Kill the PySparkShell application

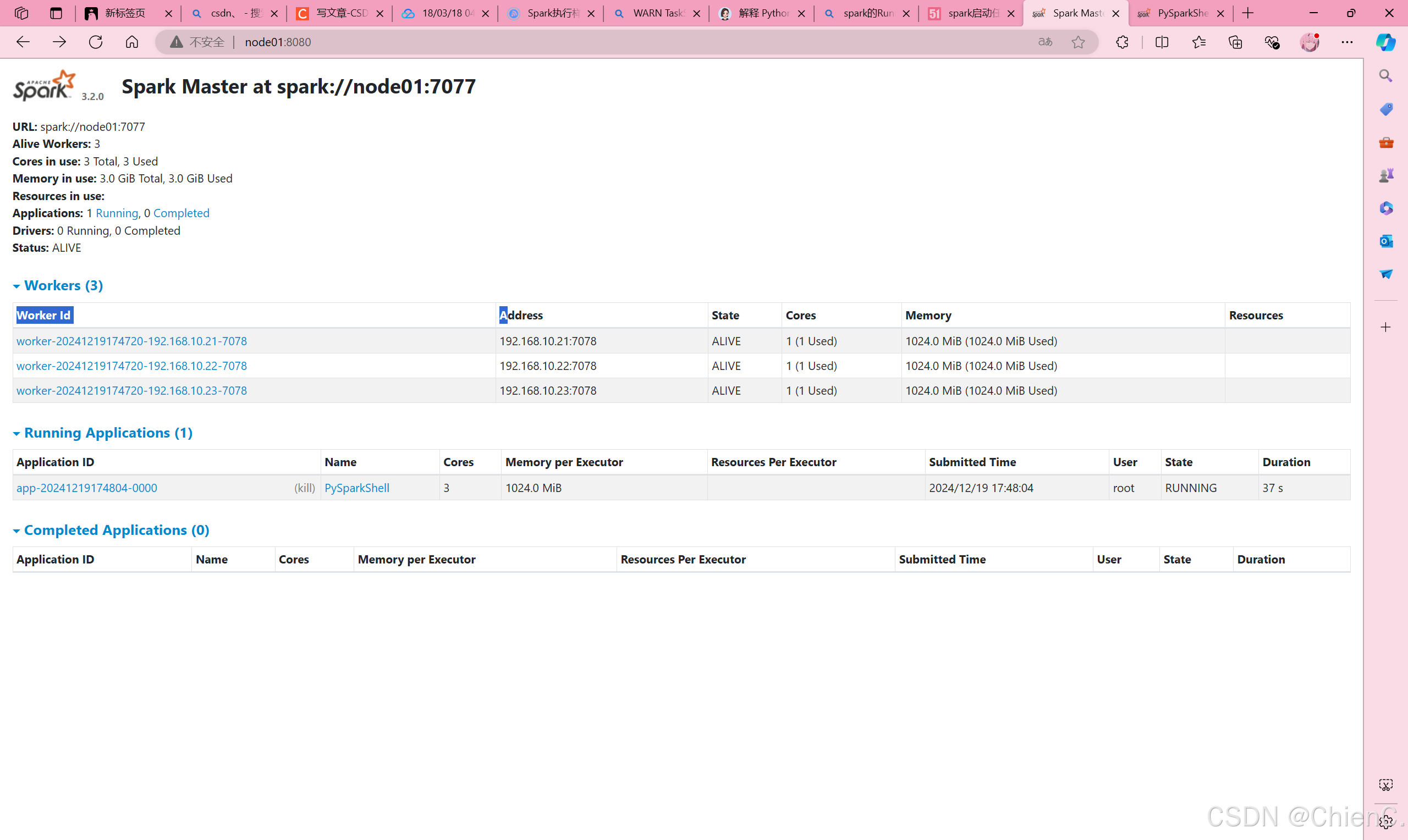coord(305,488)
